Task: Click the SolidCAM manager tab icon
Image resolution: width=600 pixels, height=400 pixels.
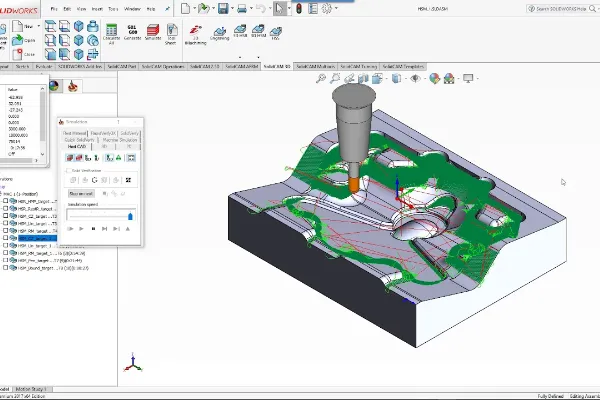Action: [72, 86]
